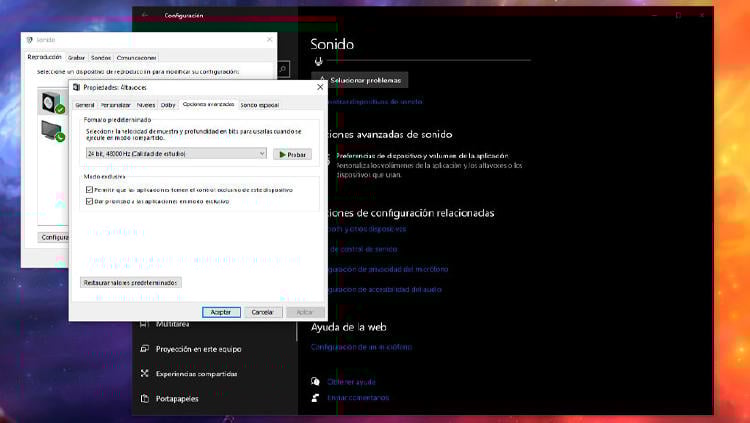Viewport: 750px width, 423px height.
Task: Click the microphone test level bar
Action: (429, 61)
